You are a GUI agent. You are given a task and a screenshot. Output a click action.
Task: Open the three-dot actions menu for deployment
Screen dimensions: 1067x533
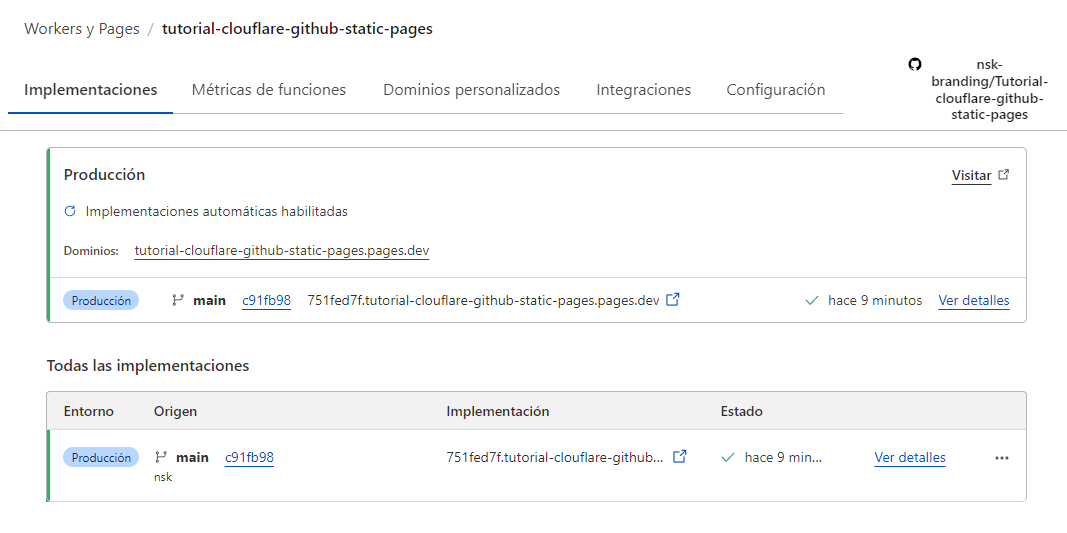(1002, 458)
